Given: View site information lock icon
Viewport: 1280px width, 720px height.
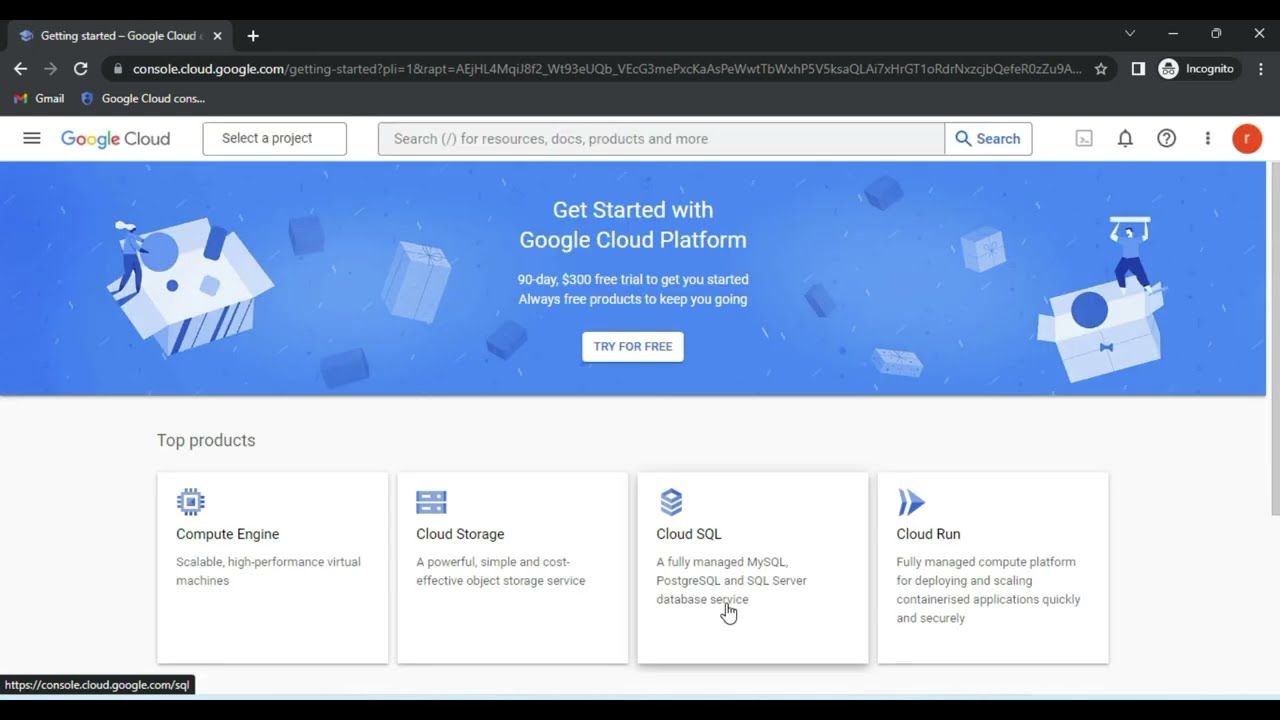Looking at the screenshot, I should (x=118, y=69).
